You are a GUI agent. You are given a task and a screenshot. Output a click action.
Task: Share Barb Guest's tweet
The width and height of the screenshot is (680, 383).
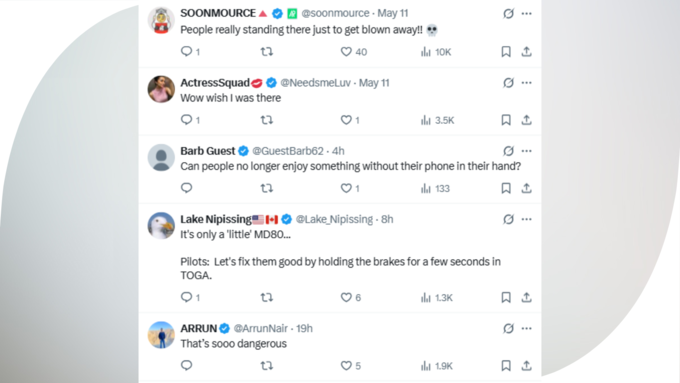click(x=526, y=188)
